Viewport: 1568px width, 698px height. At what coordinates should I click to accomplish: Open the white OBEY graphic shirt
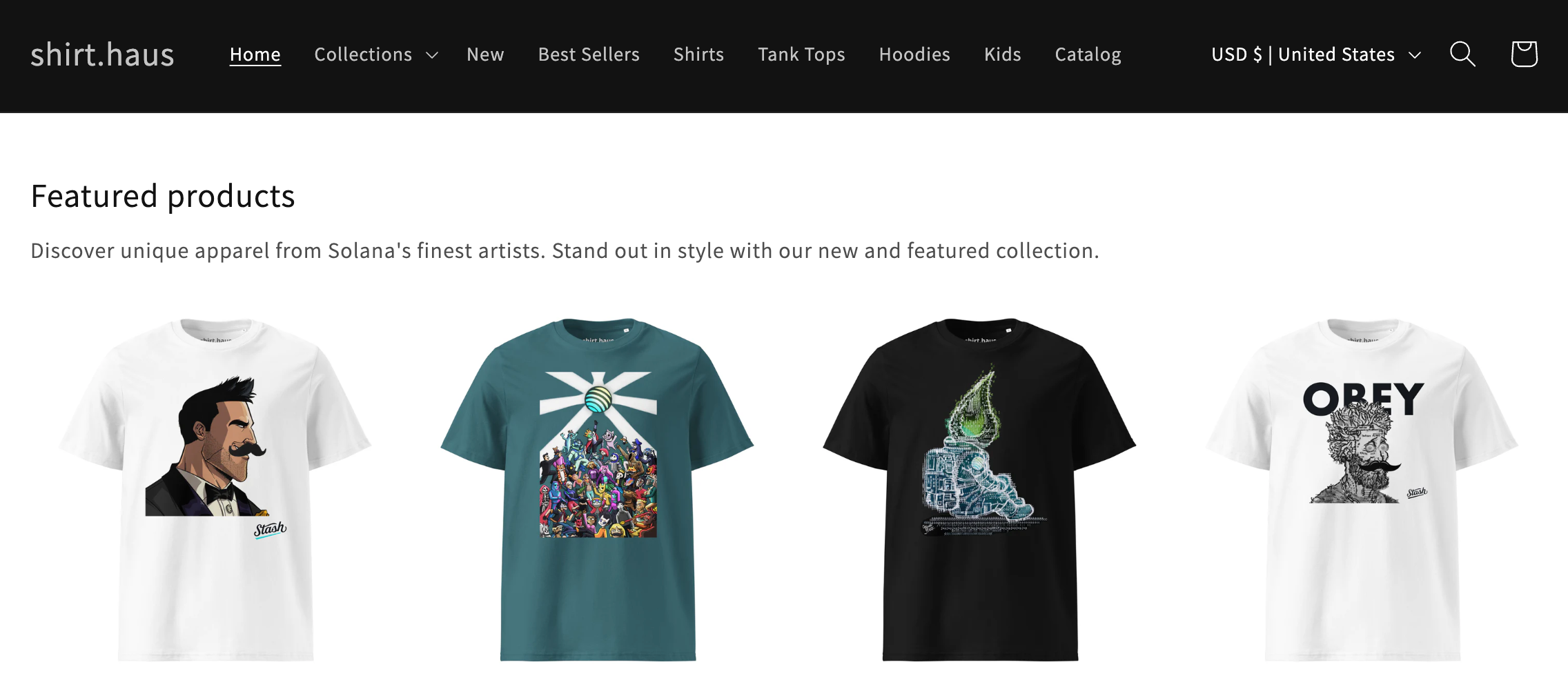(x=1362, y=489)
